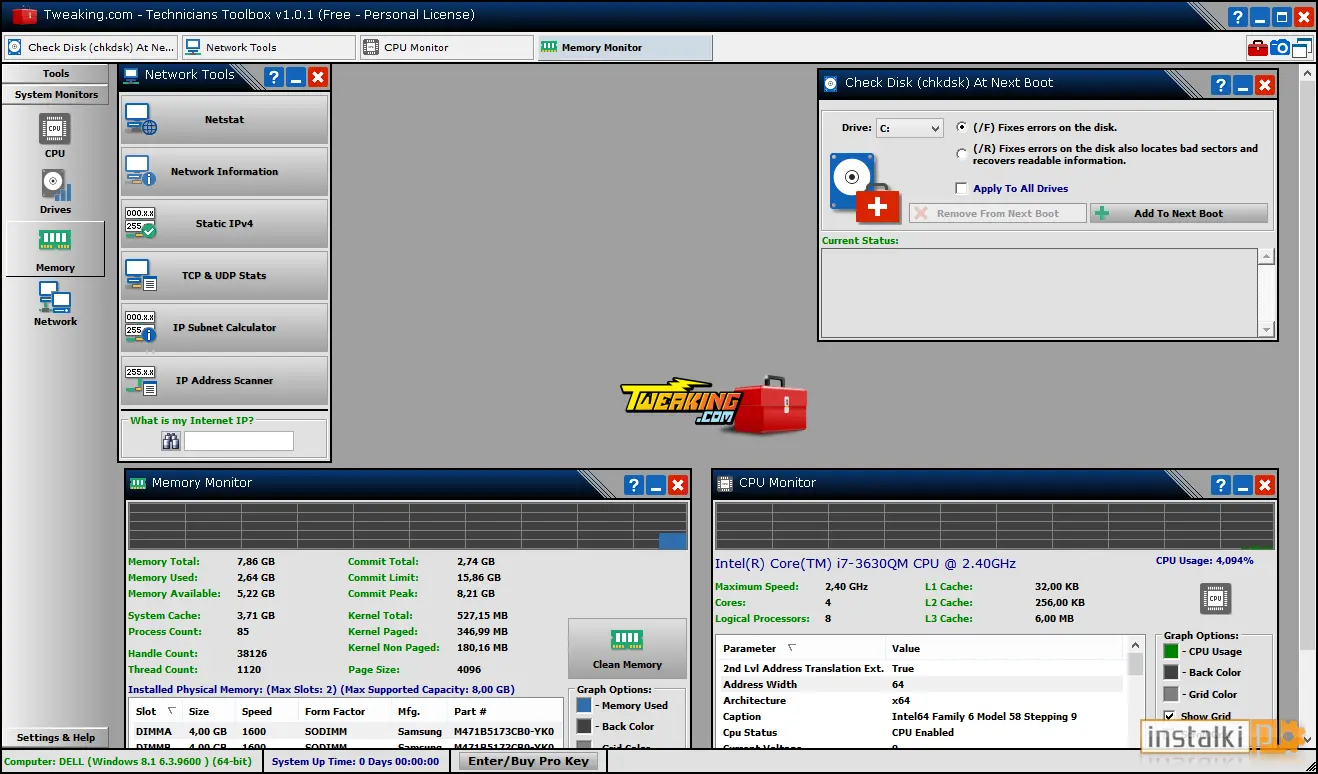Minimize the CPU Monitor window
Image resolution: width=1318 pixels, height=774 pixels.
click(x=1243, y=485)
